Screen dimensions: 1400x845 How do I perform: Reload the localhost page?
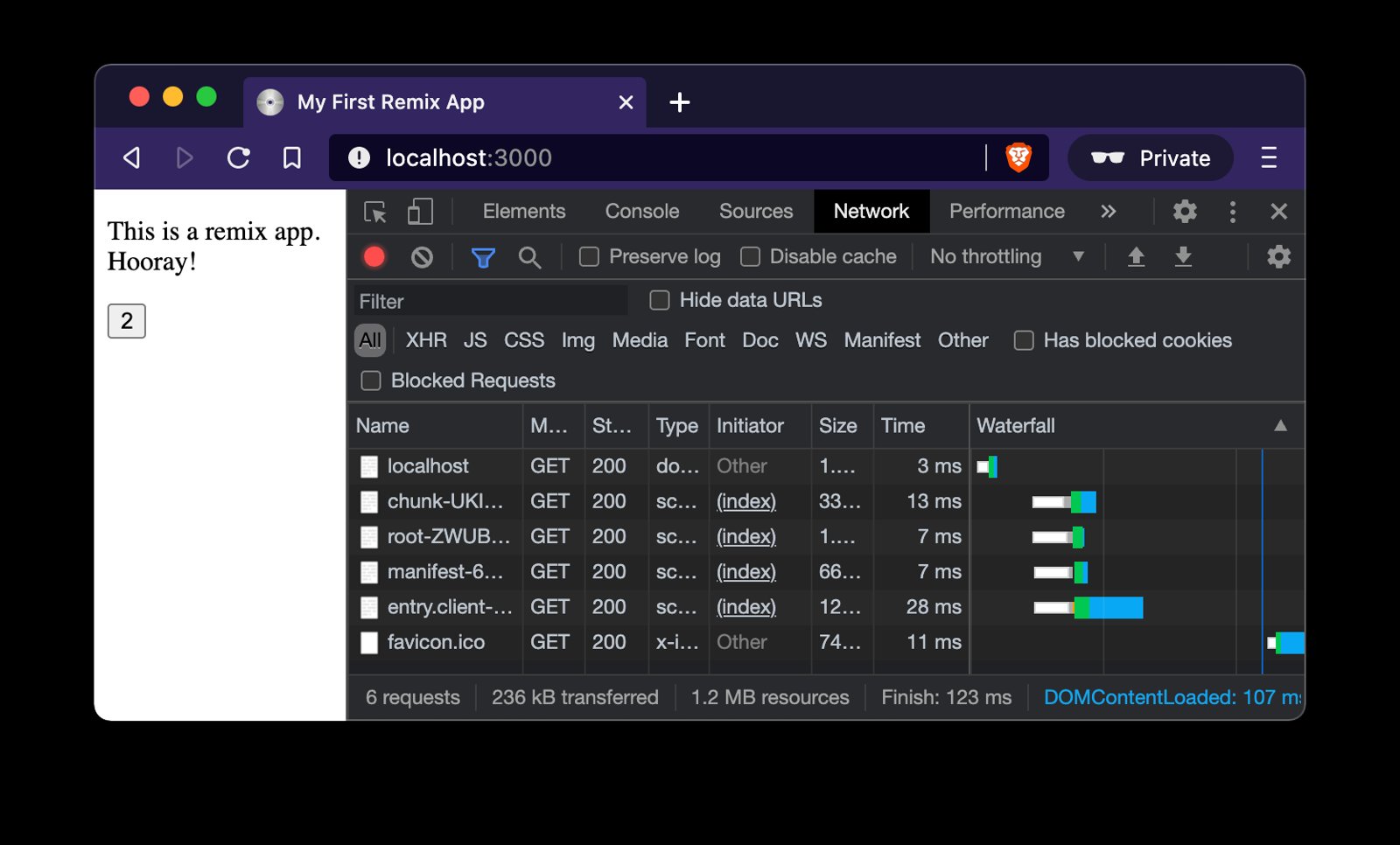[238, 158]
